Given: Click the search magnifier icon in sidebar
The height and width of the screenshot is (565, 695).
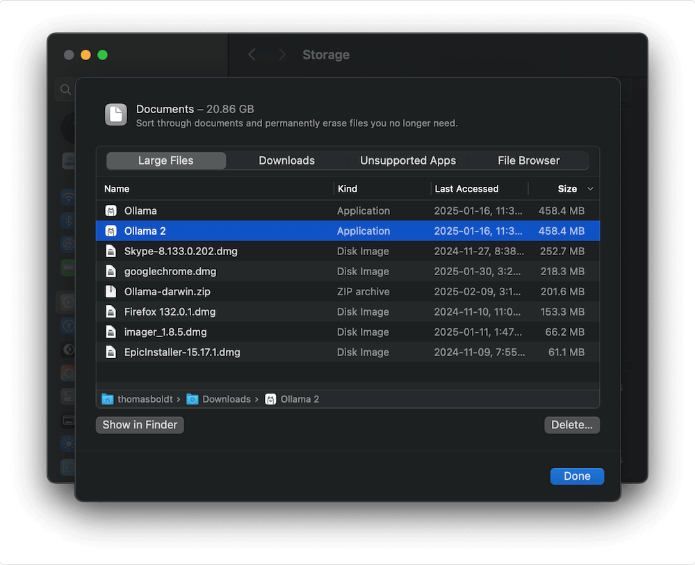Looking at the screenshot, I should pos(66,90).
